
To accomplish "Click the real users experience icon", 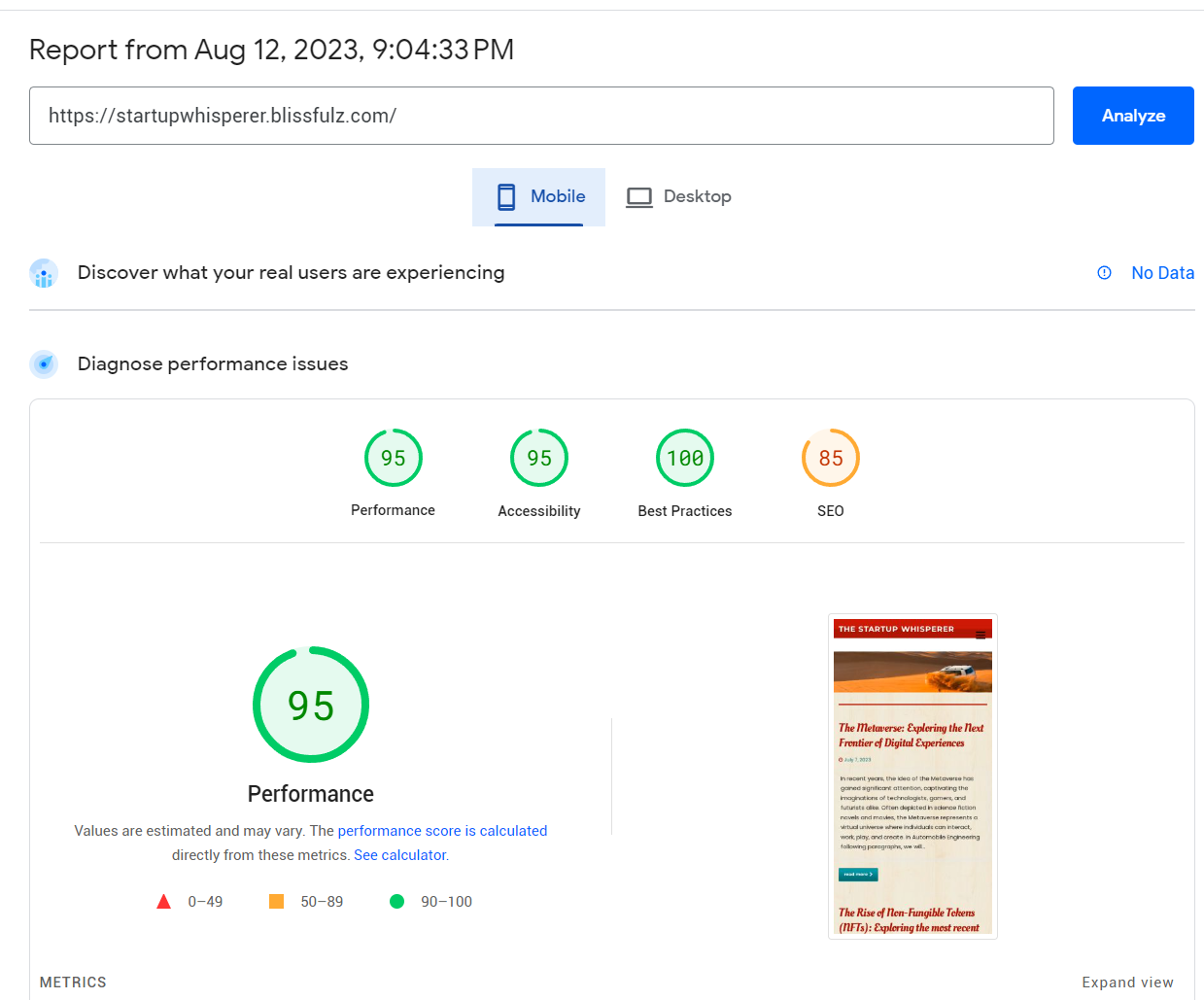I will [x=43, y=273].
